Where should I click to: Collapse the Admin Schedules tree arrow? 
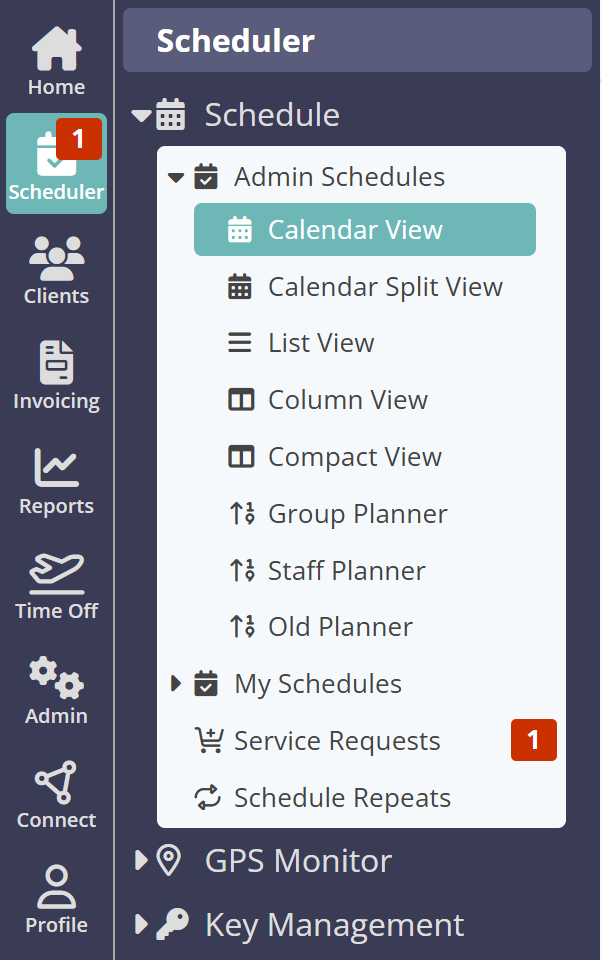click(176, 178)
